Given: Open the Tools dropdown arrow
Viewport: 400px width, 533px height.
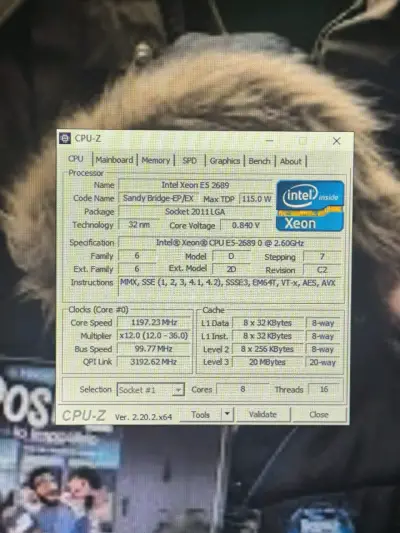Looking at the screenshot, I should [227, 414].
